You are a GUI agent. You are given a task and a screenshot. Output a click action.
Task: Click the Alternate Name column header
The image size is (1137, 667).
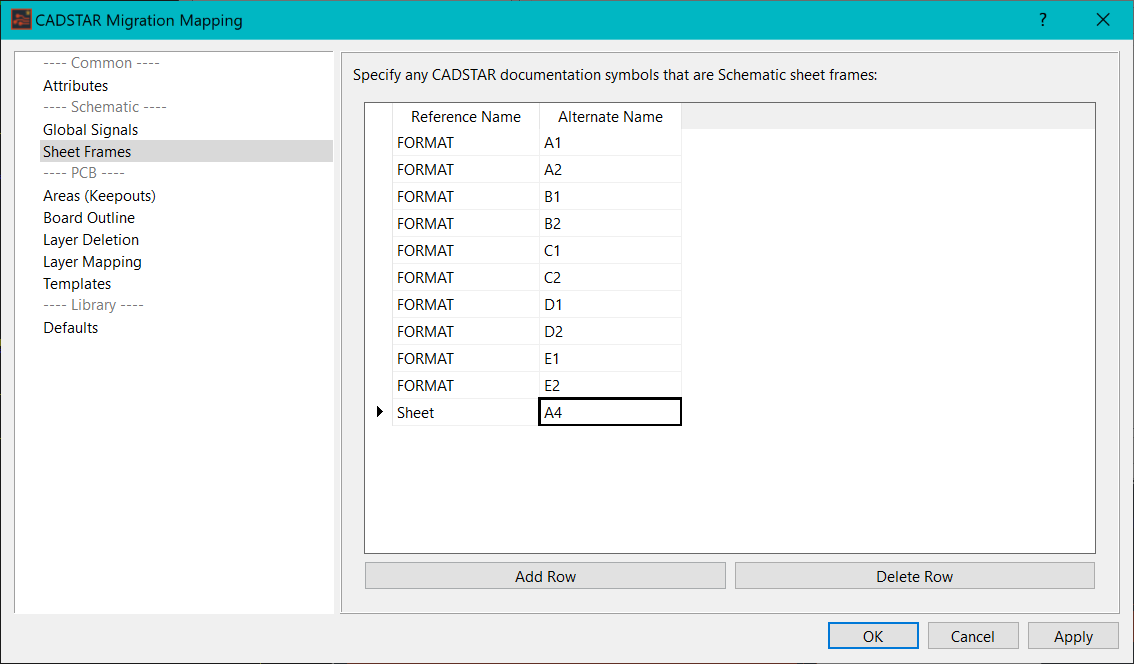point(611,117)
